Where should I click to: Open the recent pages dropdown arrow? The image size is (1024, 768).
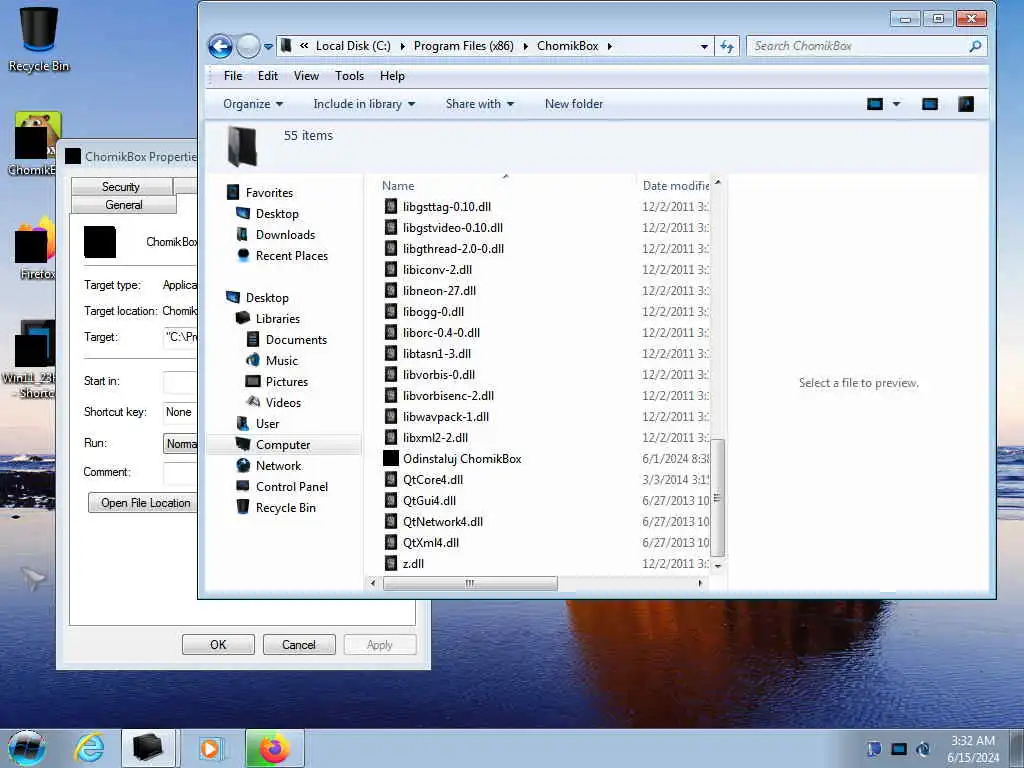click(x=268, y=47)
